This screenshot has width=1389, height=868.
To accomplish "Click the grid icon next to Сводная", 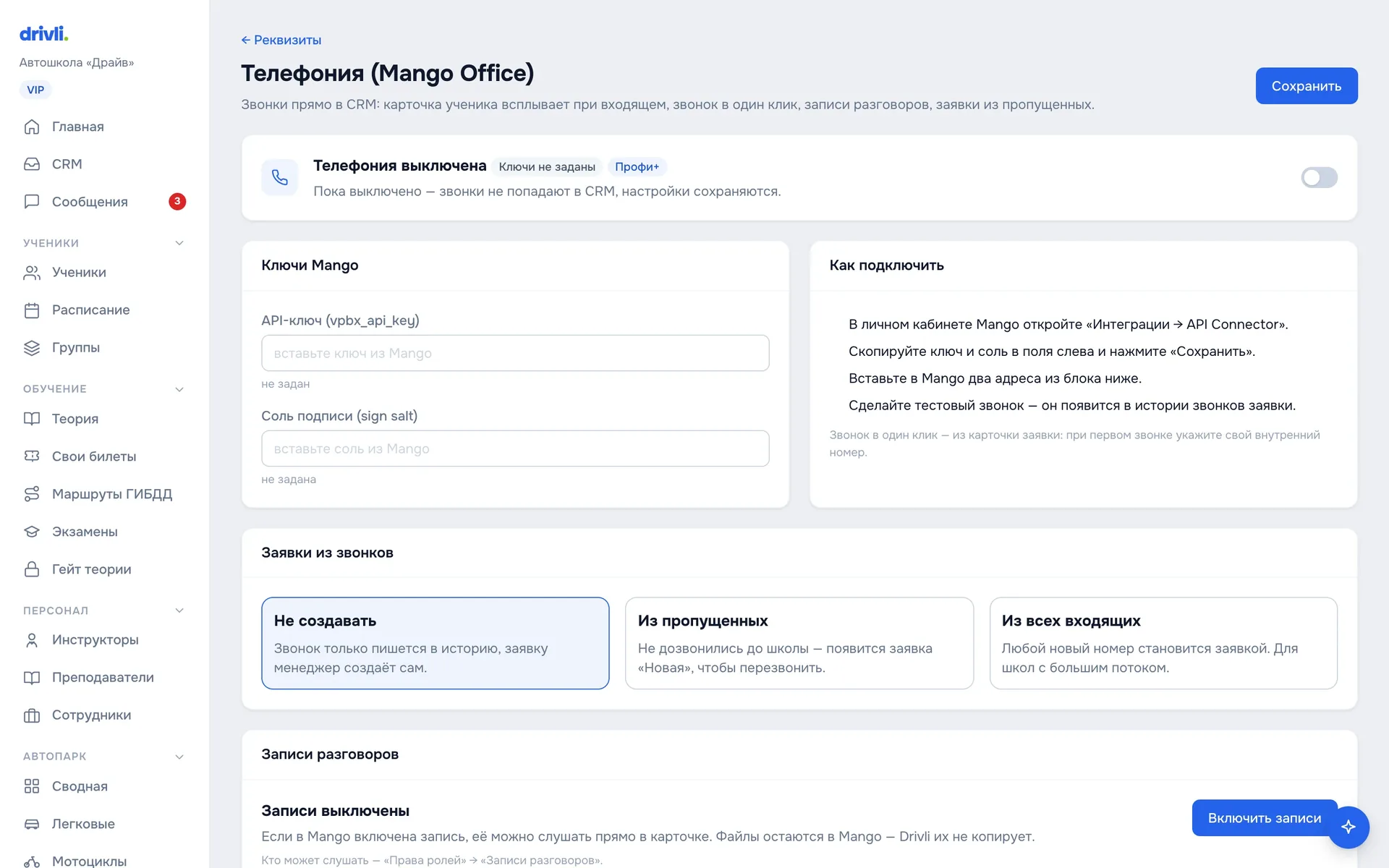I will 32,786.
